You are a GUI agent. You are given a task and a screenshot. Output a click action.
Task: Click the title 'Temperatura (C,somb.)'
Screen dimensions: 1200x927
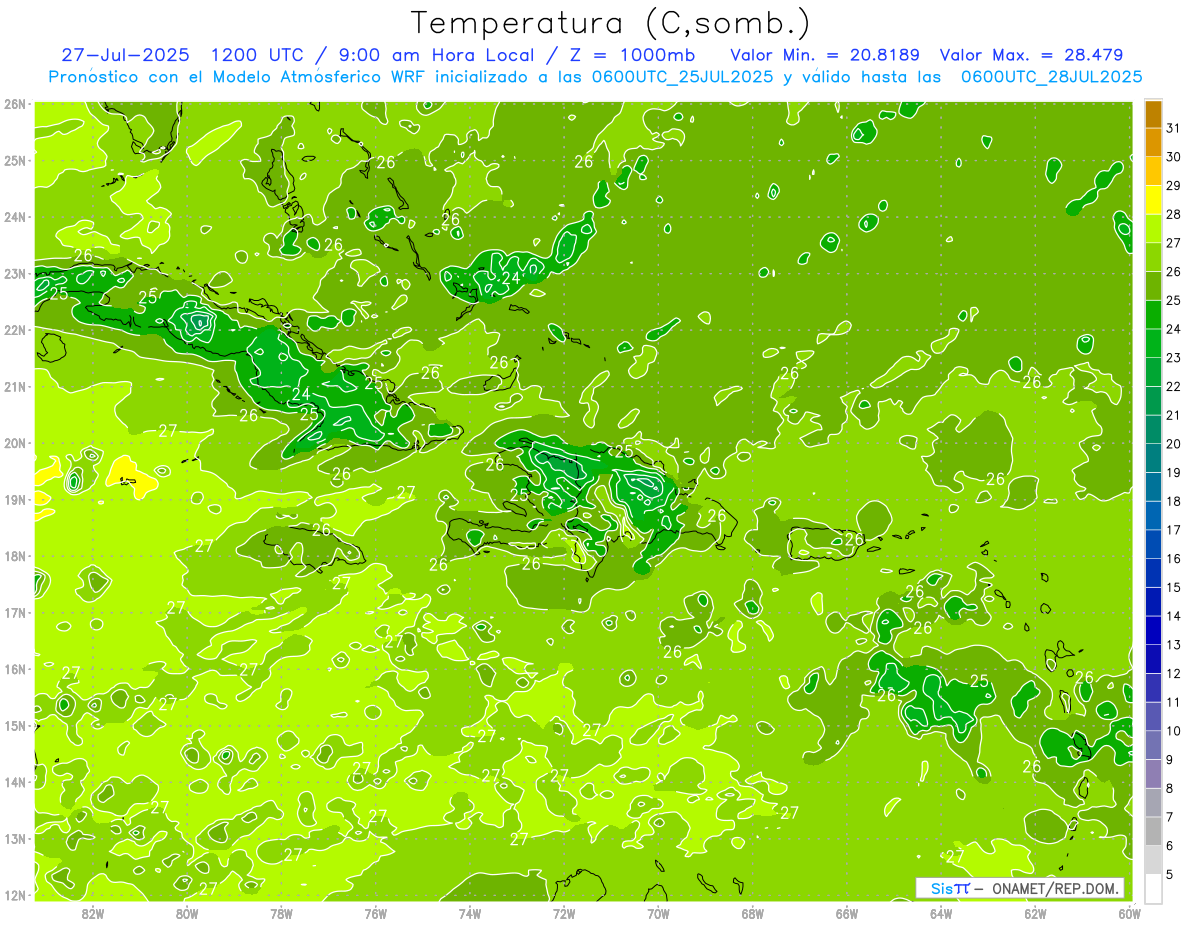pos(611,23)
